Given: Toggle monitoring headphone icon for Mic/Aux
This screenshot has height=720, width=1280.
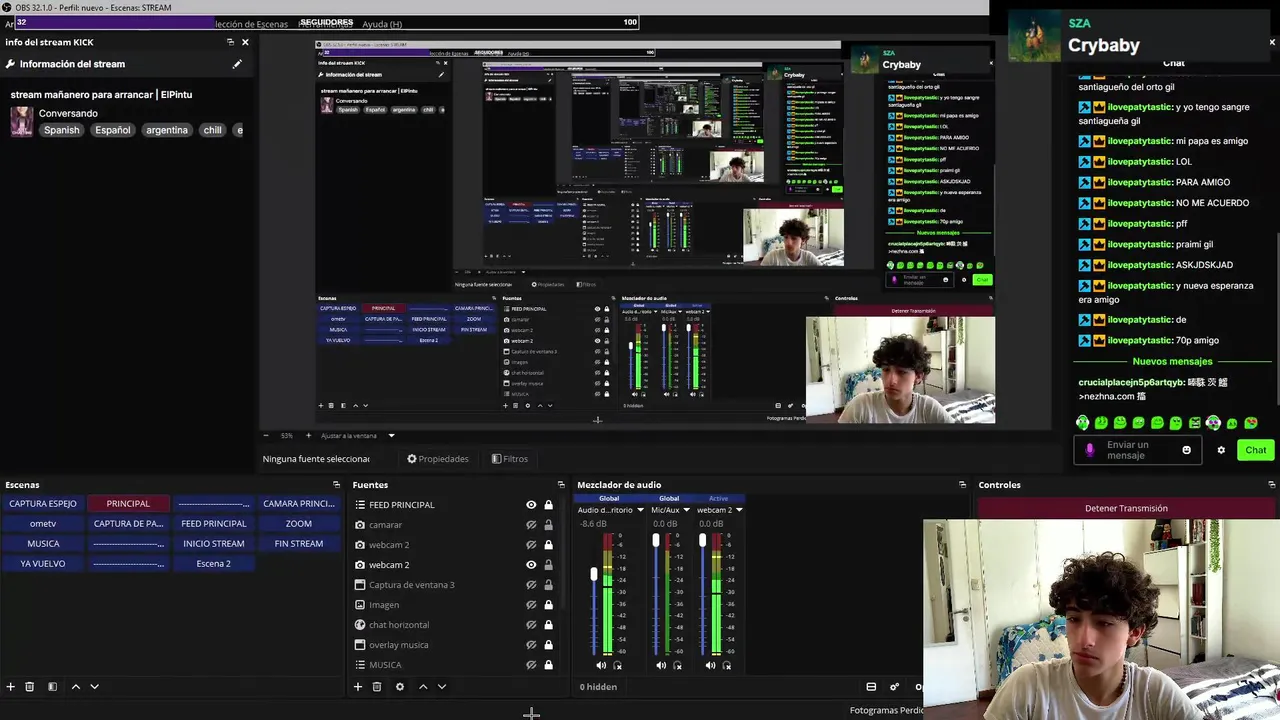Looking at the screenshot, I should 678,666.
